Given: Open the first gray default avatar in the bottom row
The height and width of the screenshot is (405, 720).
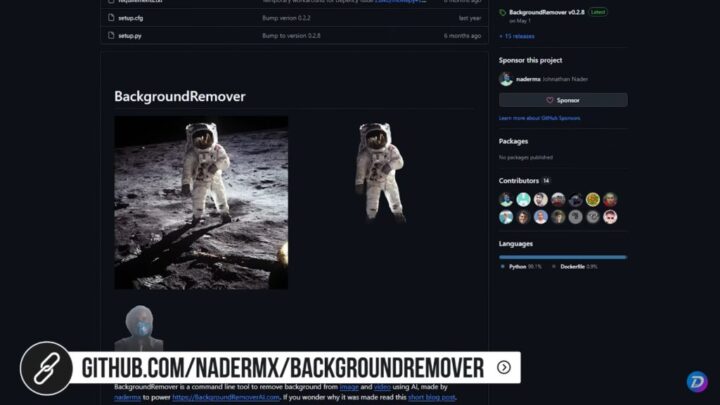Looking at the screenshot, I should 575,217.
